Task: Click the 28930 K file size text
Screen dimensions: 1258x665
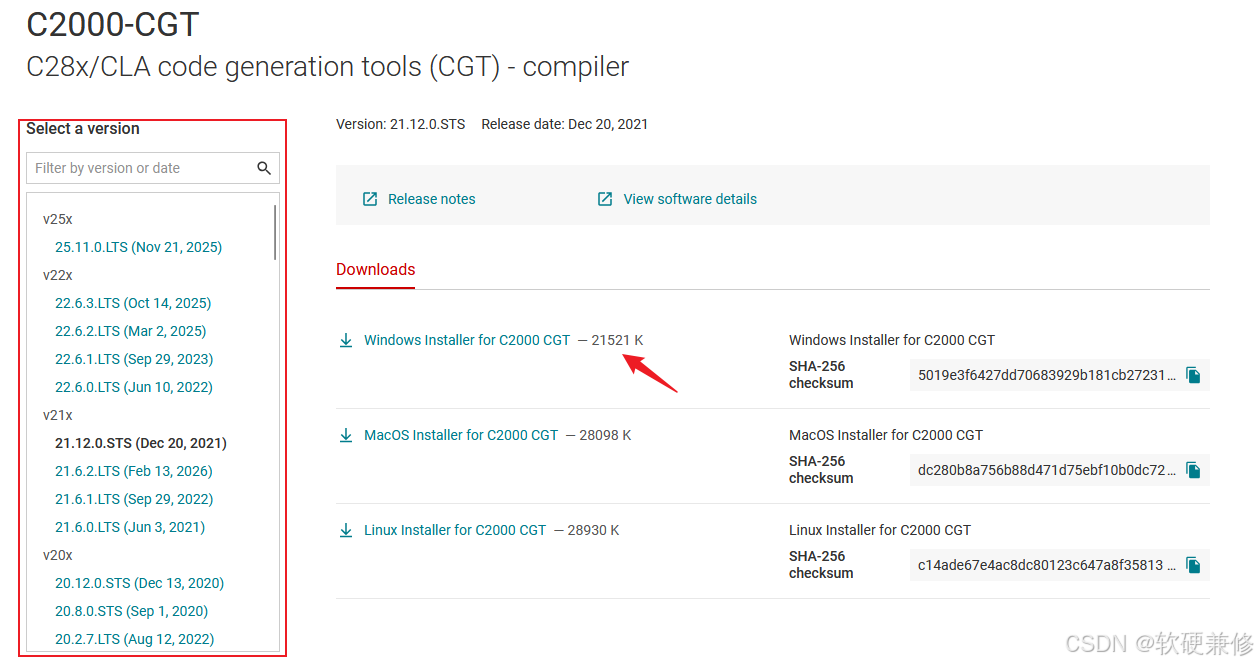Action: [x=593, y=530]
